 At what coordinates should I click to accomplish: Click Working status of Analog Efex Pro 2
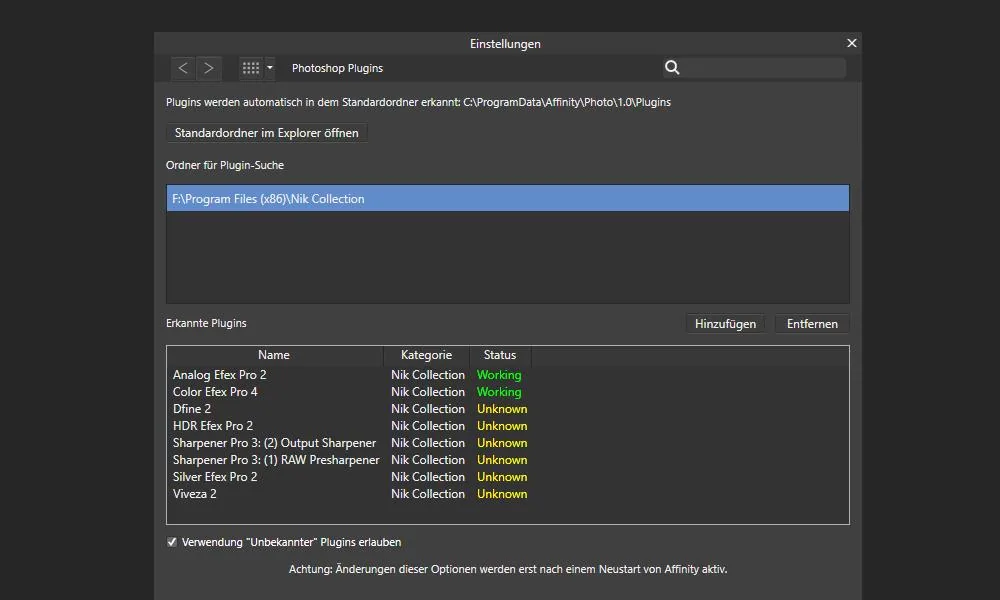click(499, 375)
